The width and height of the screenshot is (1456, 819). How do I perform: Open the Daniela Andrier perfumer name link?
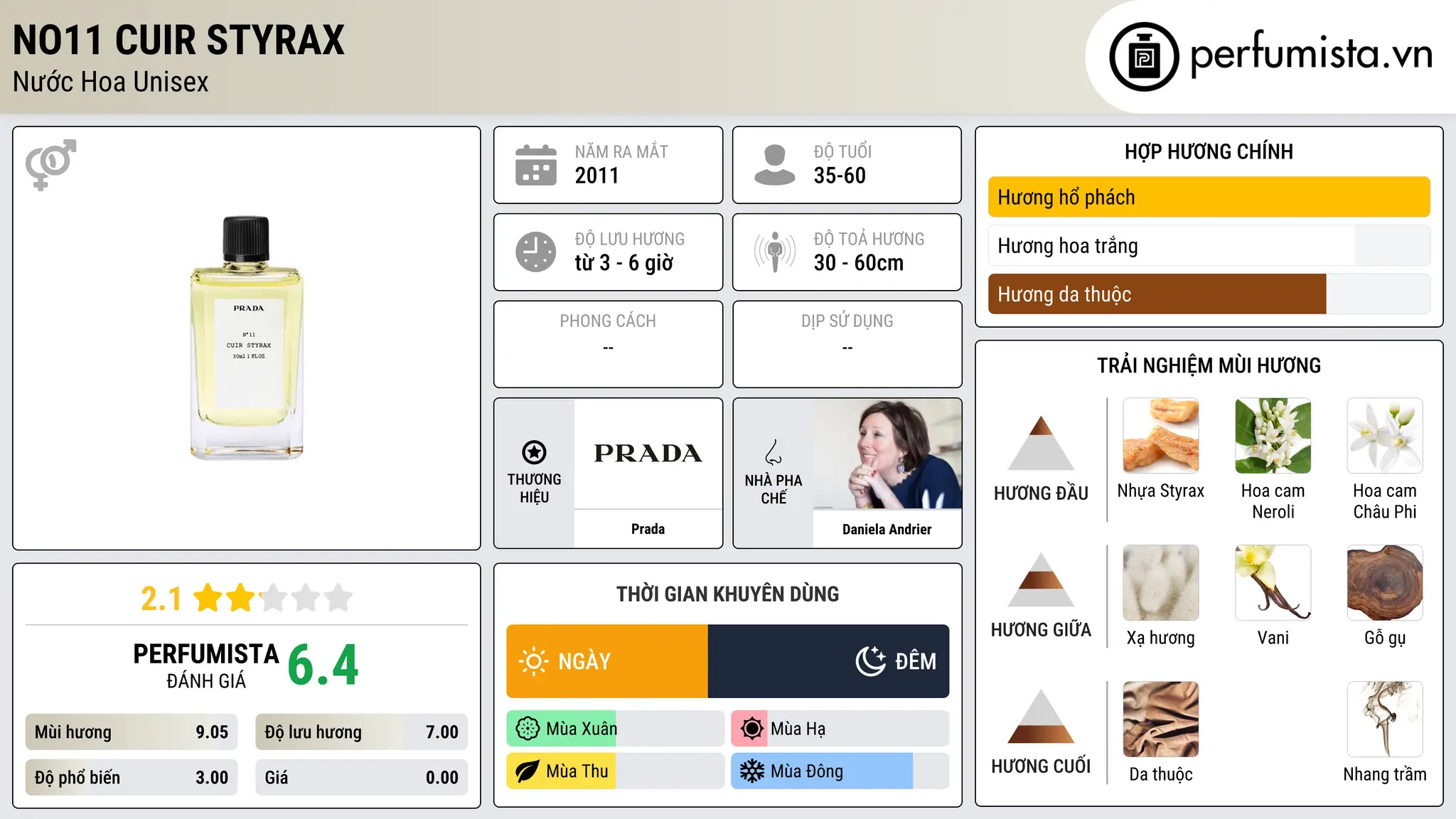pos(887,529)
